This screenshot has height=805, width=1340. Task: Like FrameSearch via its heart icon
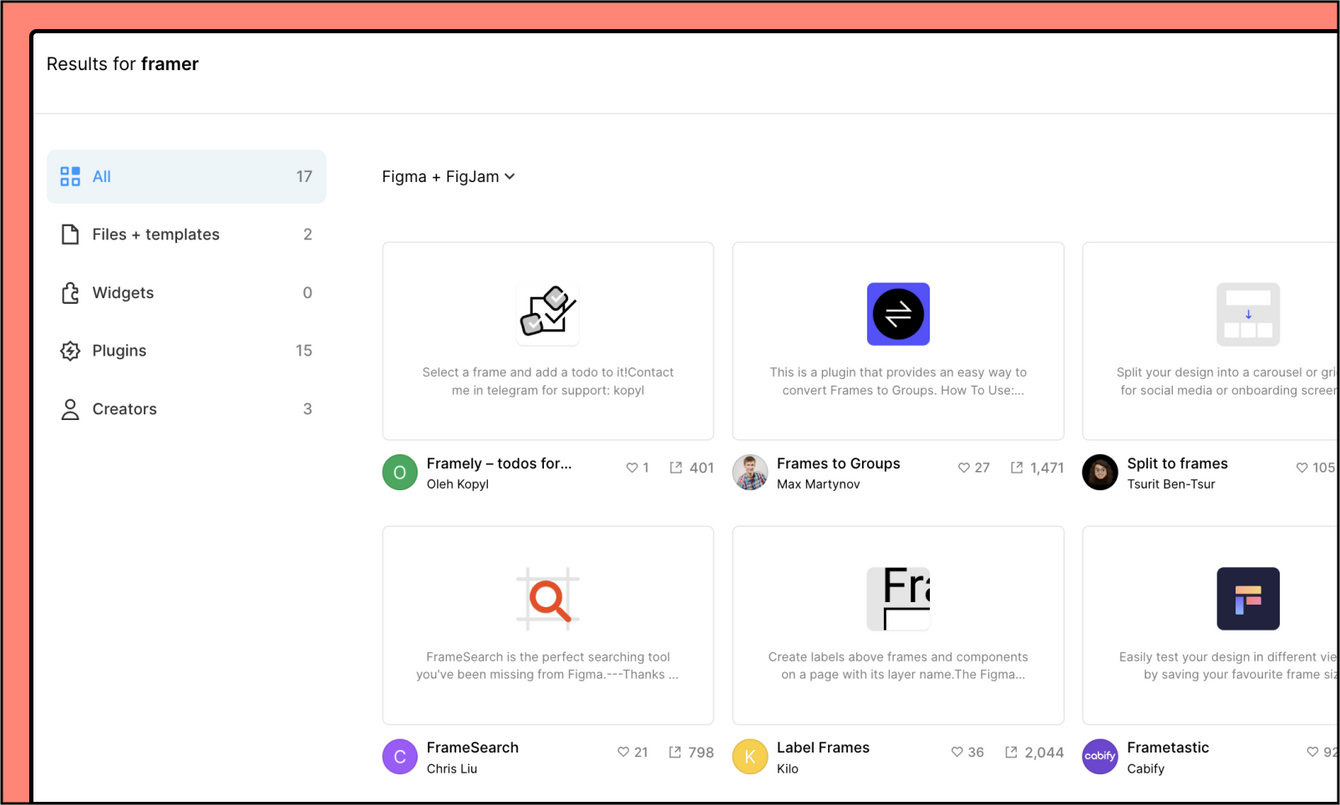click(x=624, y=752)
